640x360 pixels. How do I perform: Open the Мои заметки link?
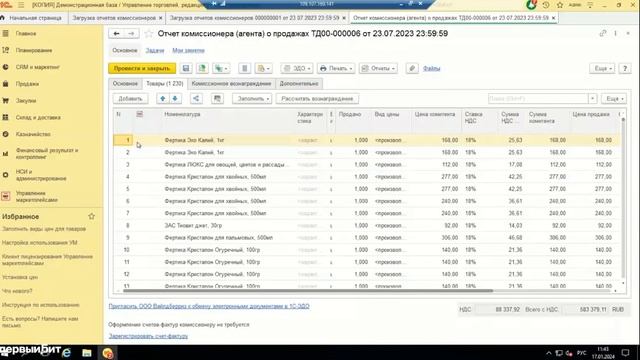pyautogui.click(x=188, y=50)
